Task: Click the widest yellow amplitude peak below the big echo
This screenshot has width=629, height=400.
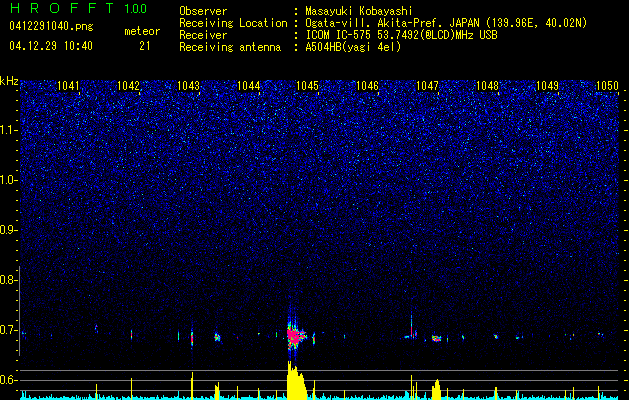Action: pos(296,380)
